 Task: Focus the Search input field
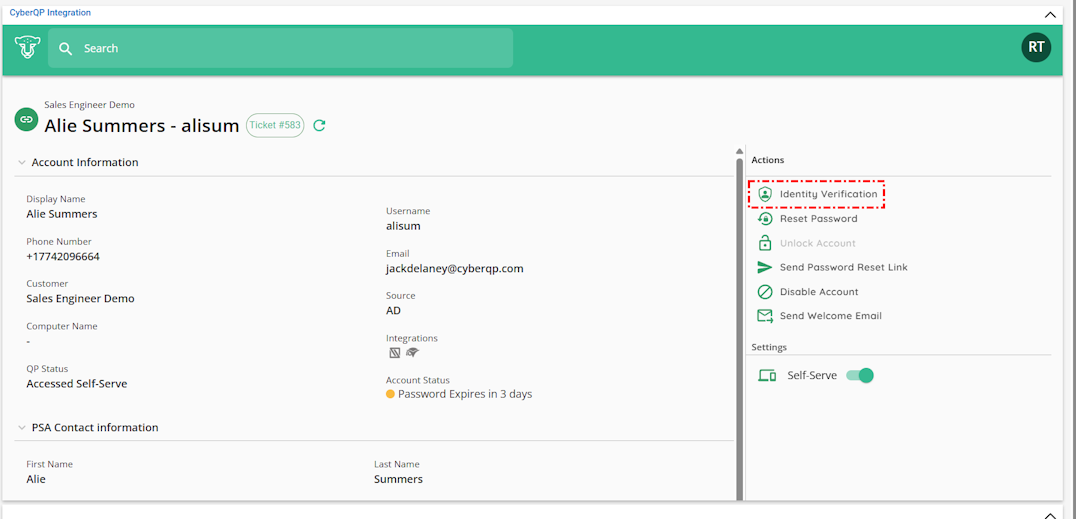point(281,48)
